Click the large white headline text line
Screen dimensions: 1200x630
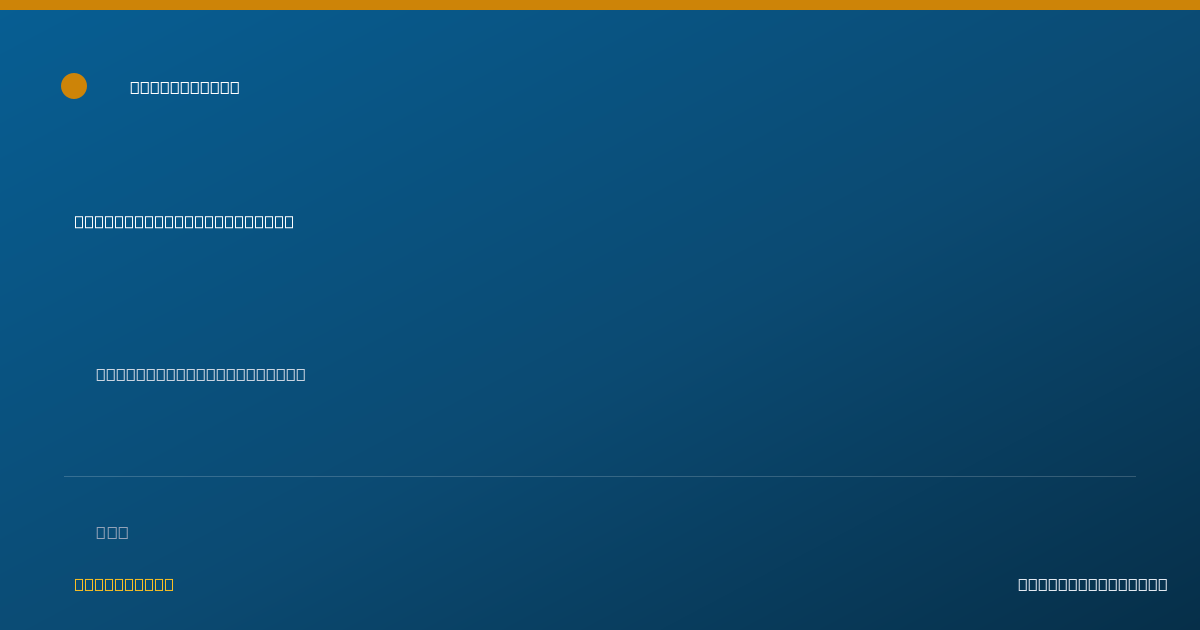(x=184, y=221)
